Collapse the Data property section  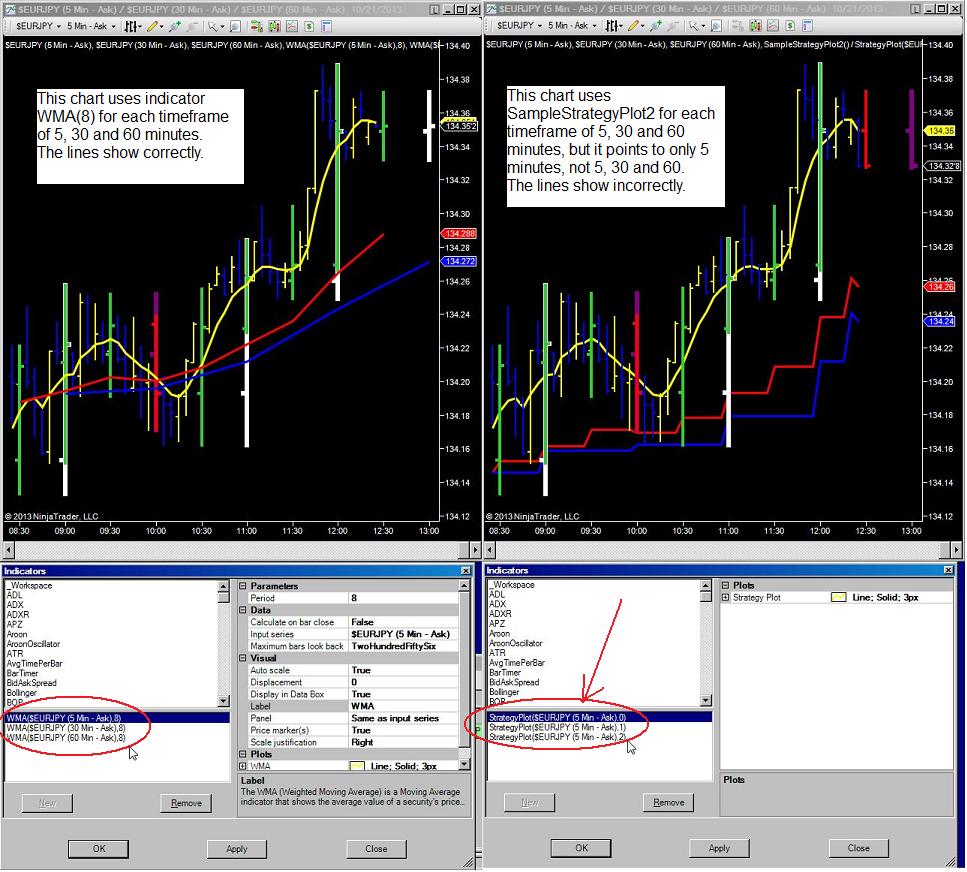243,610
